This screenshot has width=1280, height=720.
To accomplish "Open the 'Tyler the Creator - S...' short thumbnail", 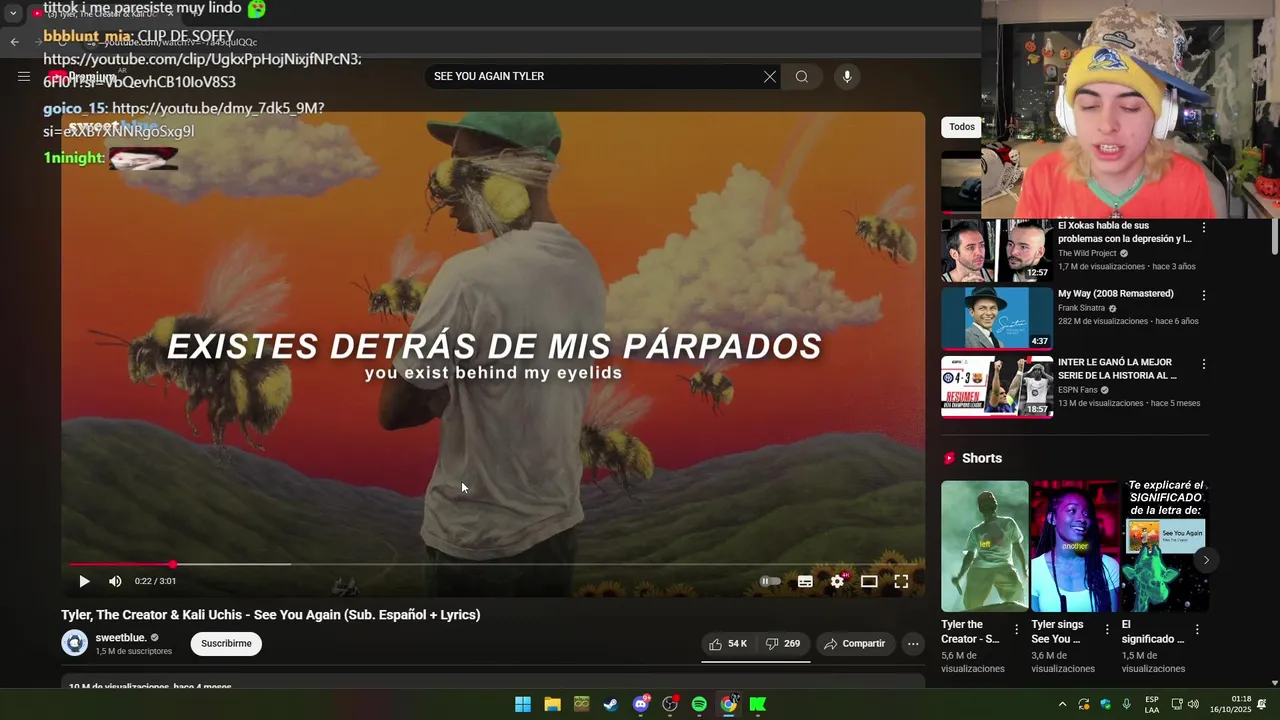I will [984, 546].
